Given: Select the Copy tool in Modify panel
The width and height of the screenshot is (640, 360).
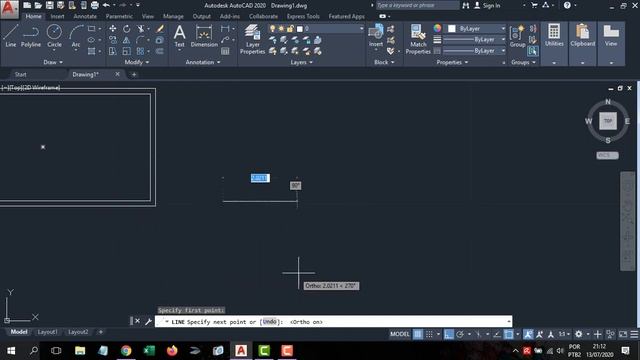Looking at the screenshot, I should [x=113, y=40].
